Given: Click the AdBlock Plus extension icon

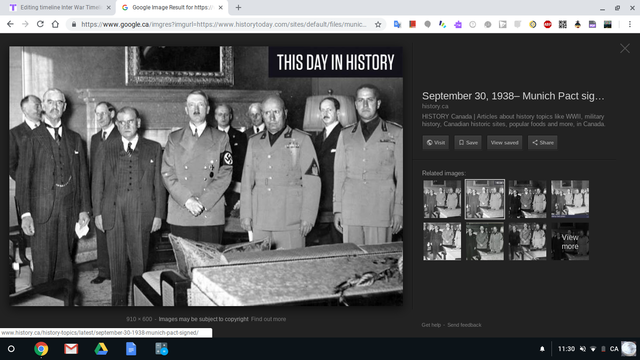Looking at the screenshot, I should coord(548,24).
